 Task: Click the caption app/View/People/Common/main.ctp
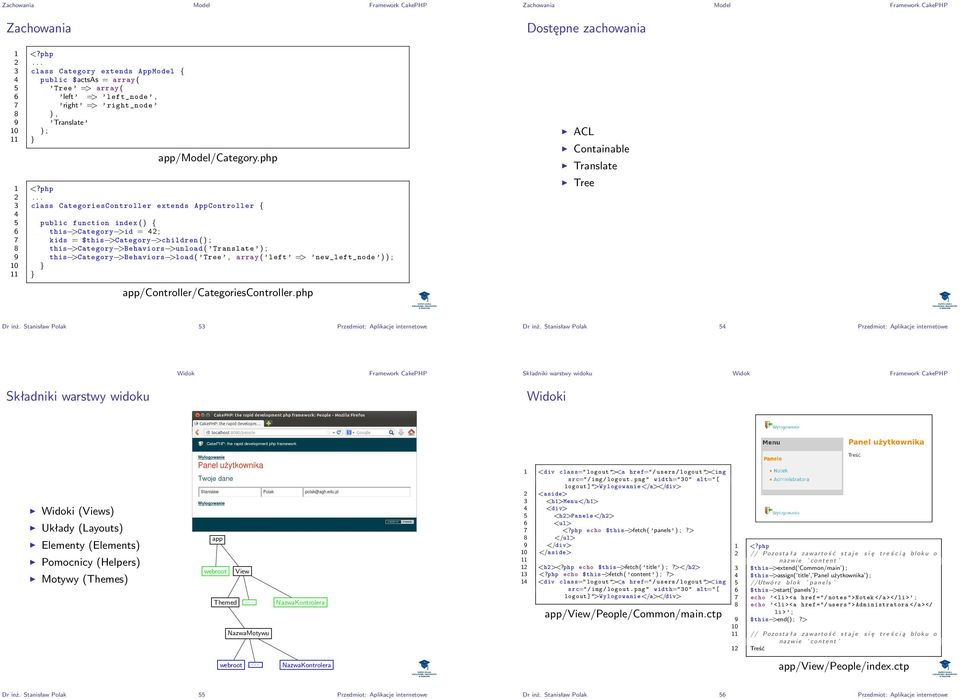(633, 614)
